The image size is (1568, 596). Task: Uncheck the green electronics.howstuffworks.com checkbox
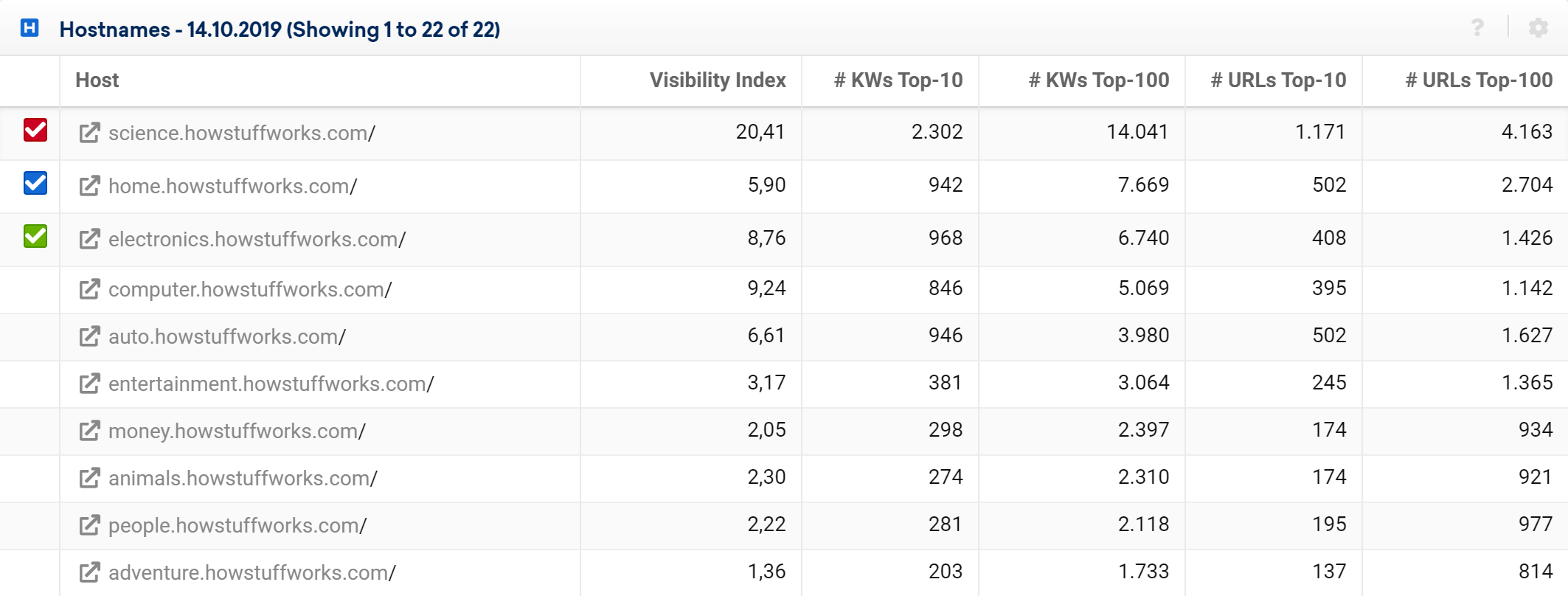point(35,236)
